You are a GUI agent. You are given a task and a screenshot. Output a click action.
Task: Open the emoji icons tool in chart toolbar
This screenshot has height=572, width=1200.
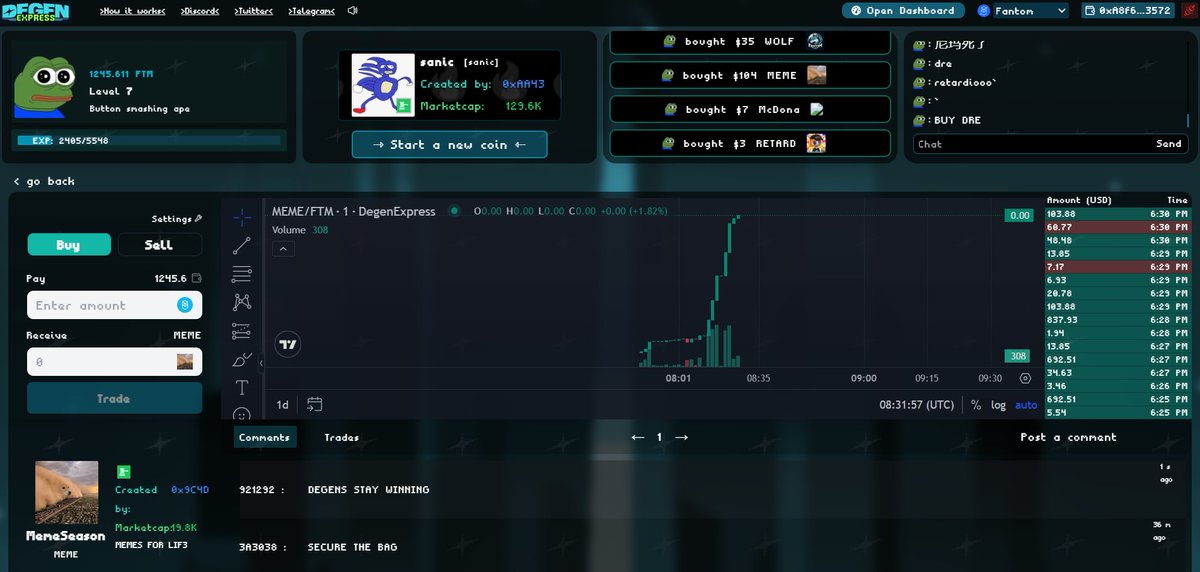click(241, 413)
